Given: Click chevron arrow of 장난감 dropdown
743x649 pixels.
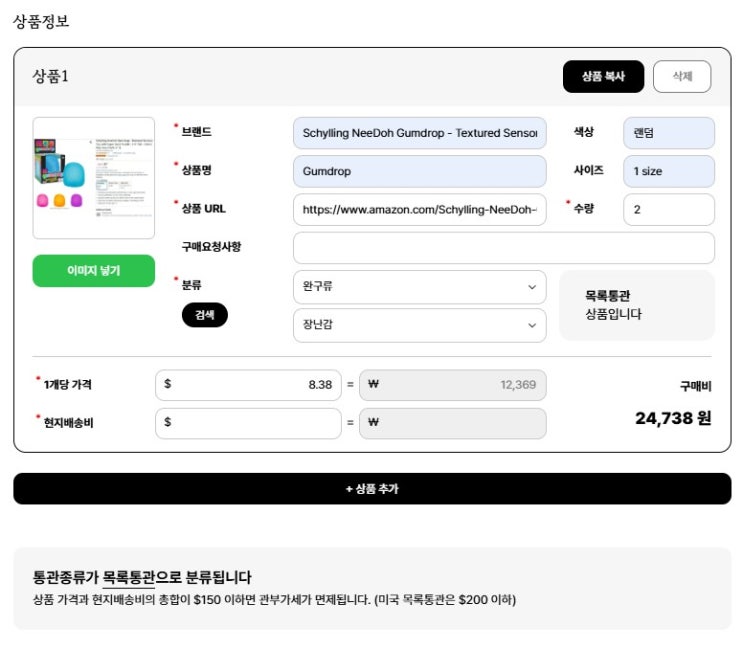Looking at the screenshot, I should 532,325.
